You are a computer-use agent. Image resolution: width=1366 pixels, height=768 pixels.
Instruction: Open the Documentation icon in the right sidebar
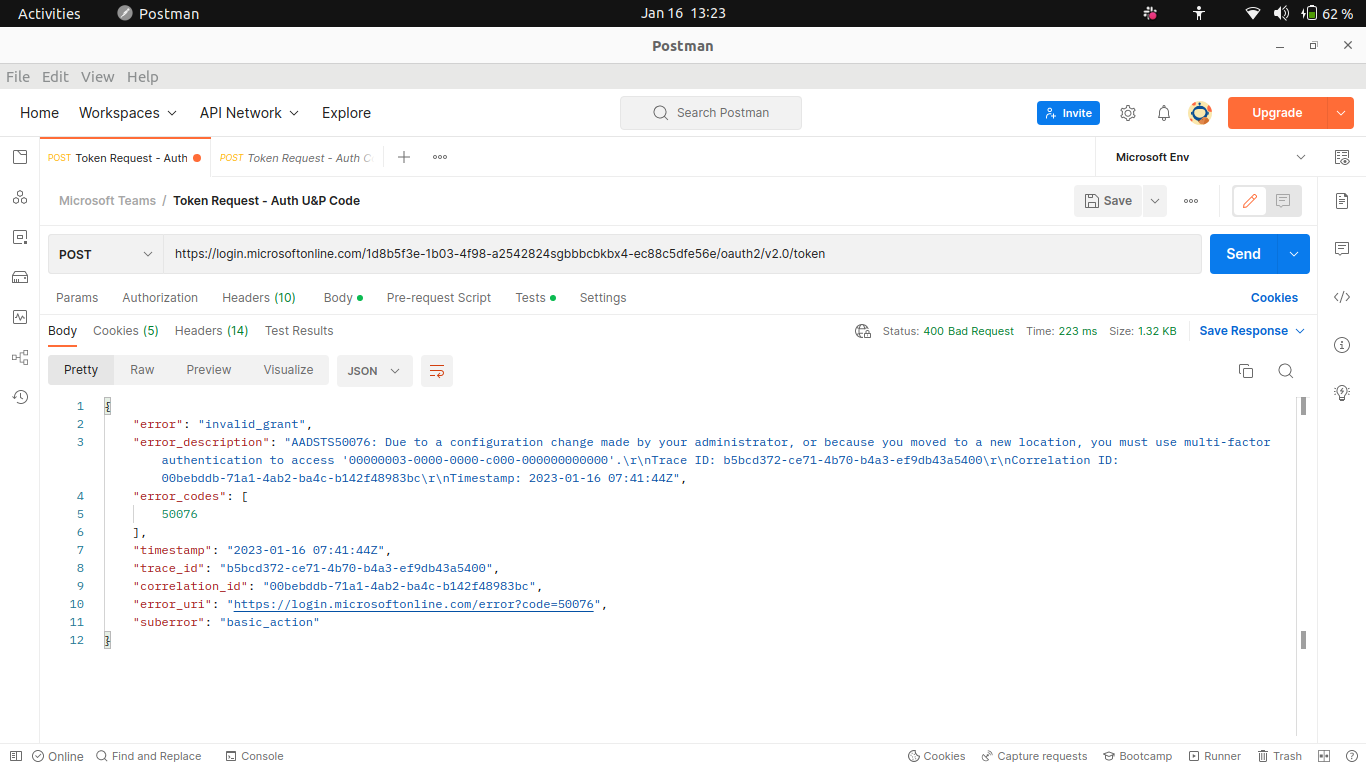[x=1342, y=201]
